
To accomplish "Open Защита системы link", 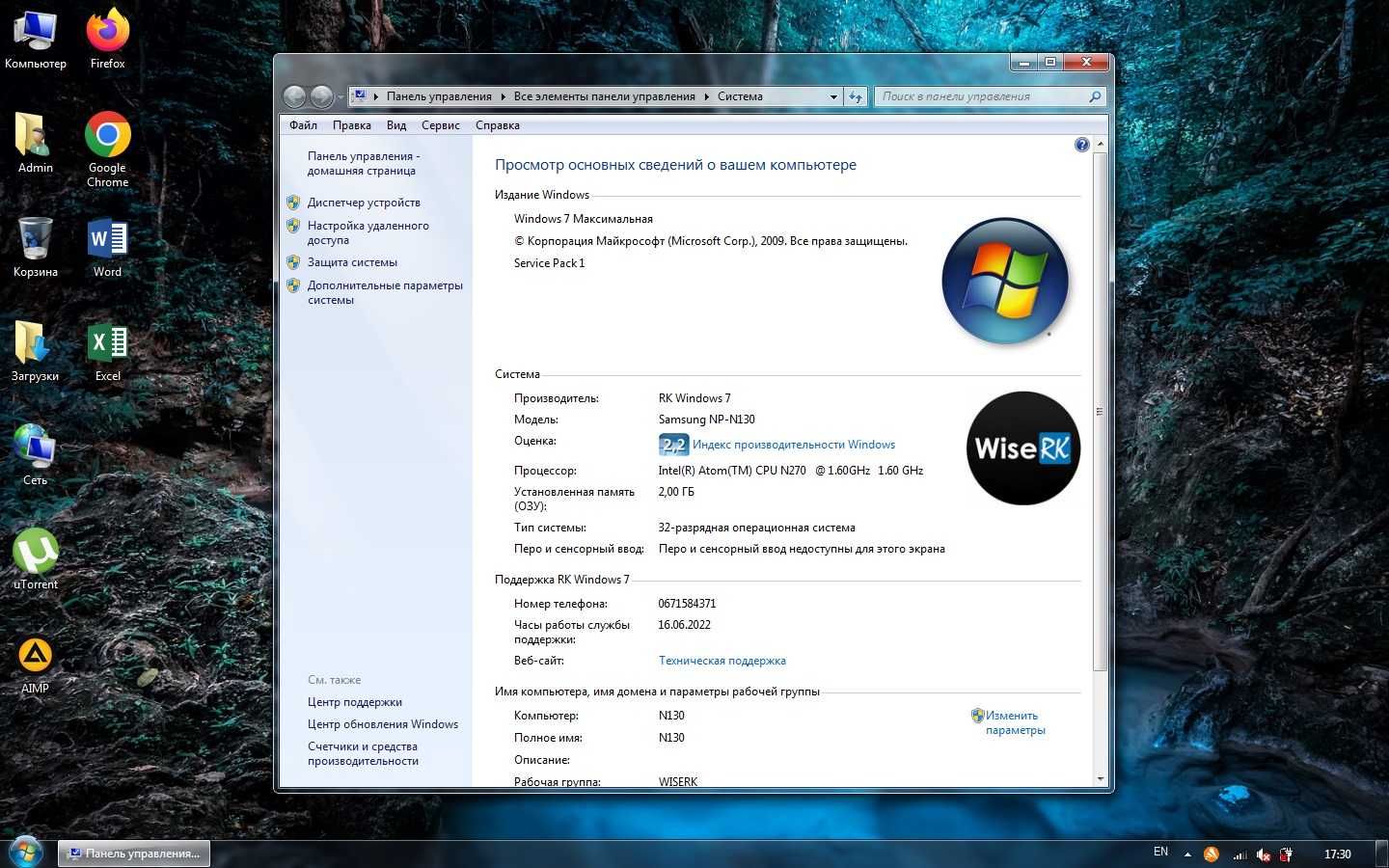I will pyautogui.click(x=352, y=262).
